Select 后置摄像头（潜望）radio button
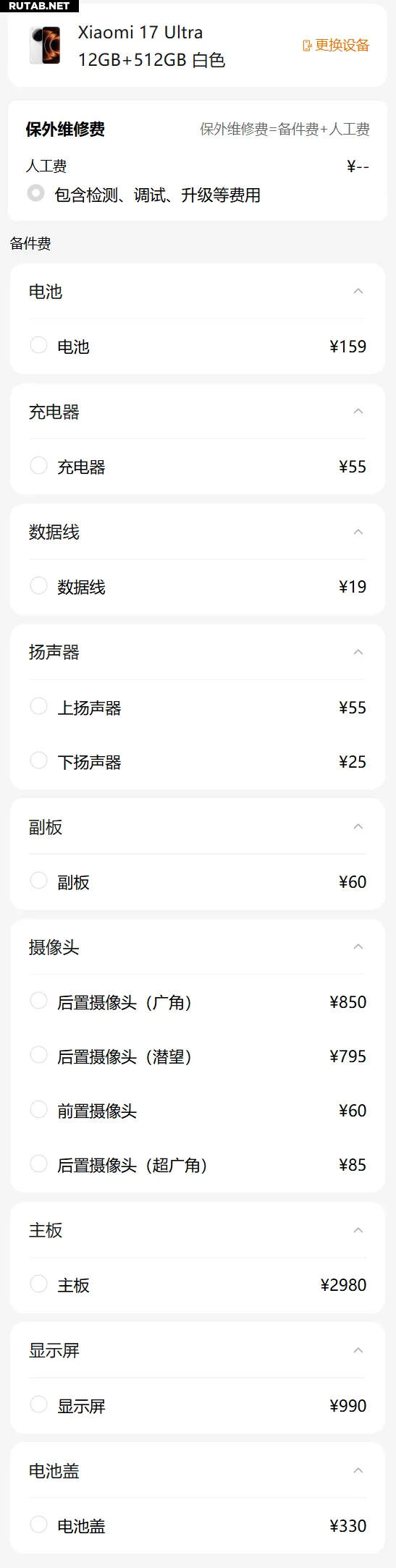This screenshot has height=1568, width=396. tap(38, 1055)
